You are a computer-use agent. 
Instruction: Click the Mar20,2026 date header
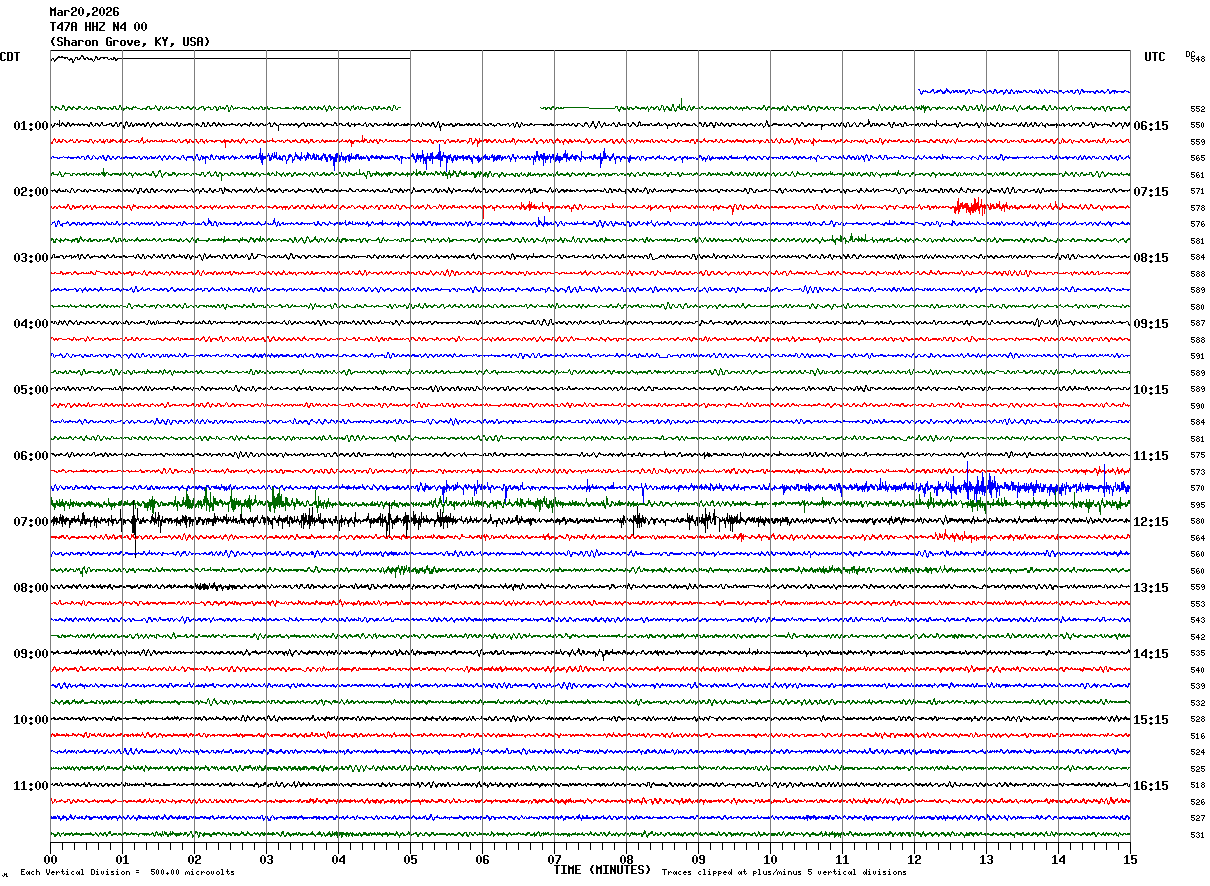tap(84, 12)
